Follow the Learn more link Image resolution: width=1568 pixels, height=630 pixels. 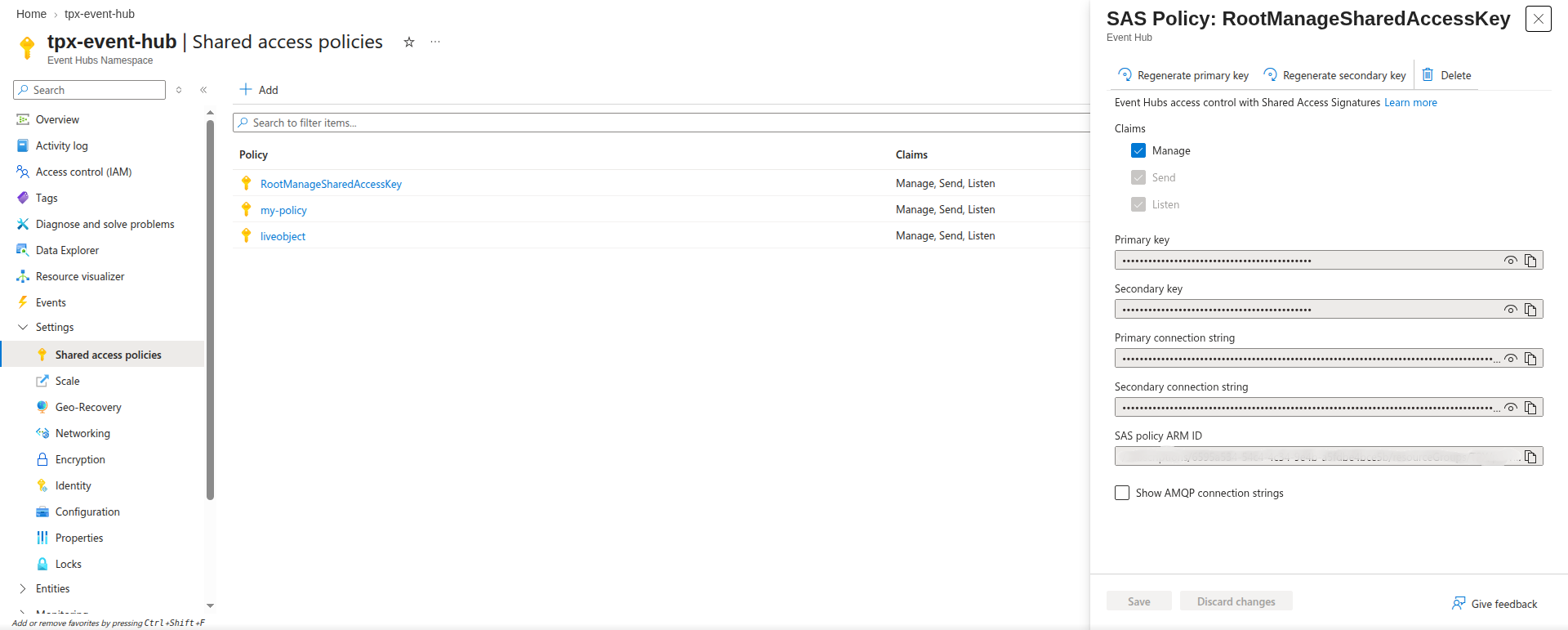tap(1410, 102)
